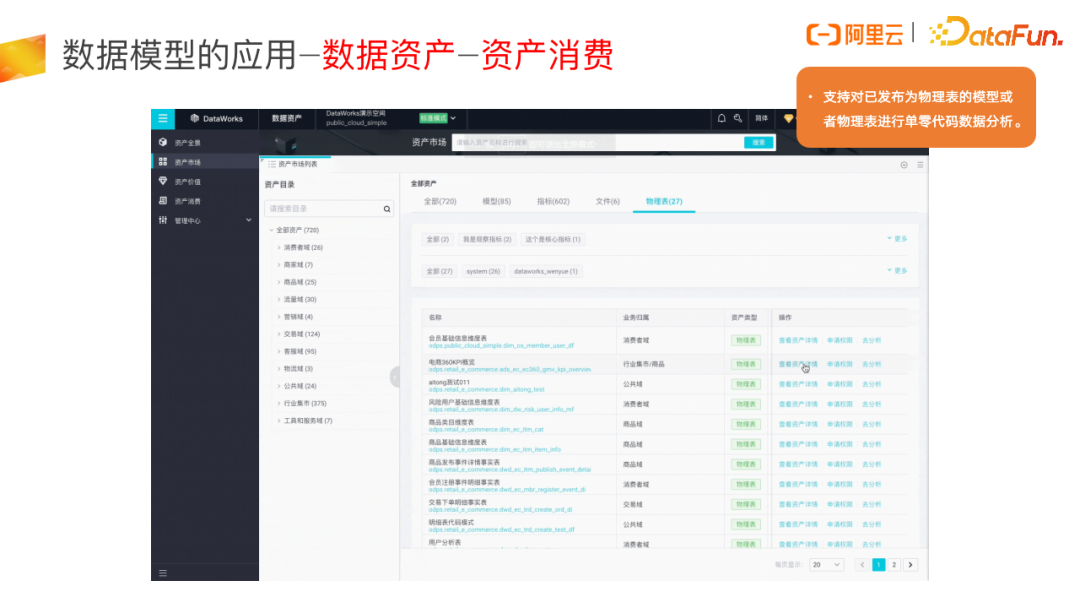This screenshot has height=608, width=1080.
Task: Expand the 管理中心 sidebar menu
Action: (190, 222)
